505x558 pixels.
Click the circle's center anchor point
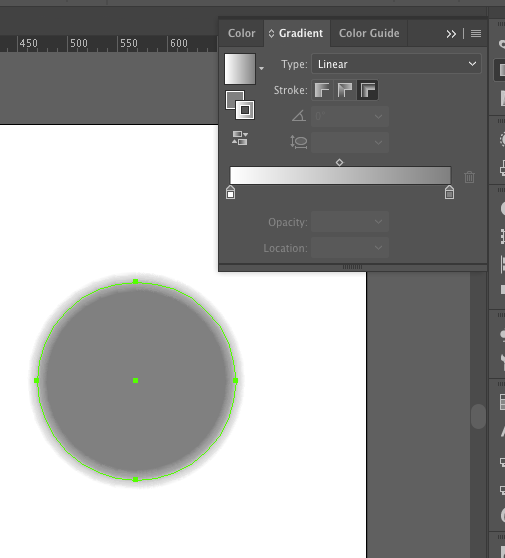click(x=136, y=381)
